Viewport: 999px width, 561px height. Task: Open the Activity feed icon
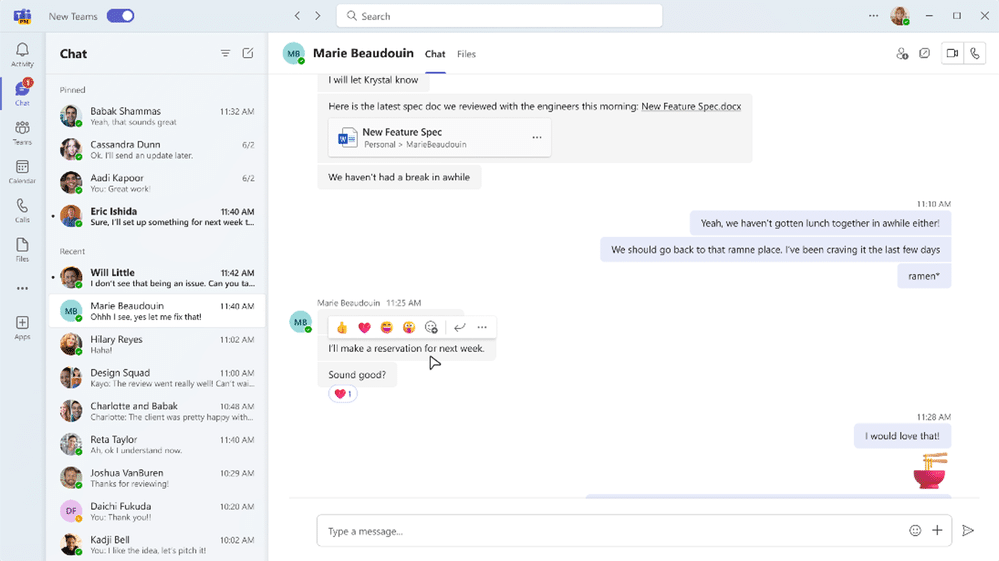coord(22,54)
